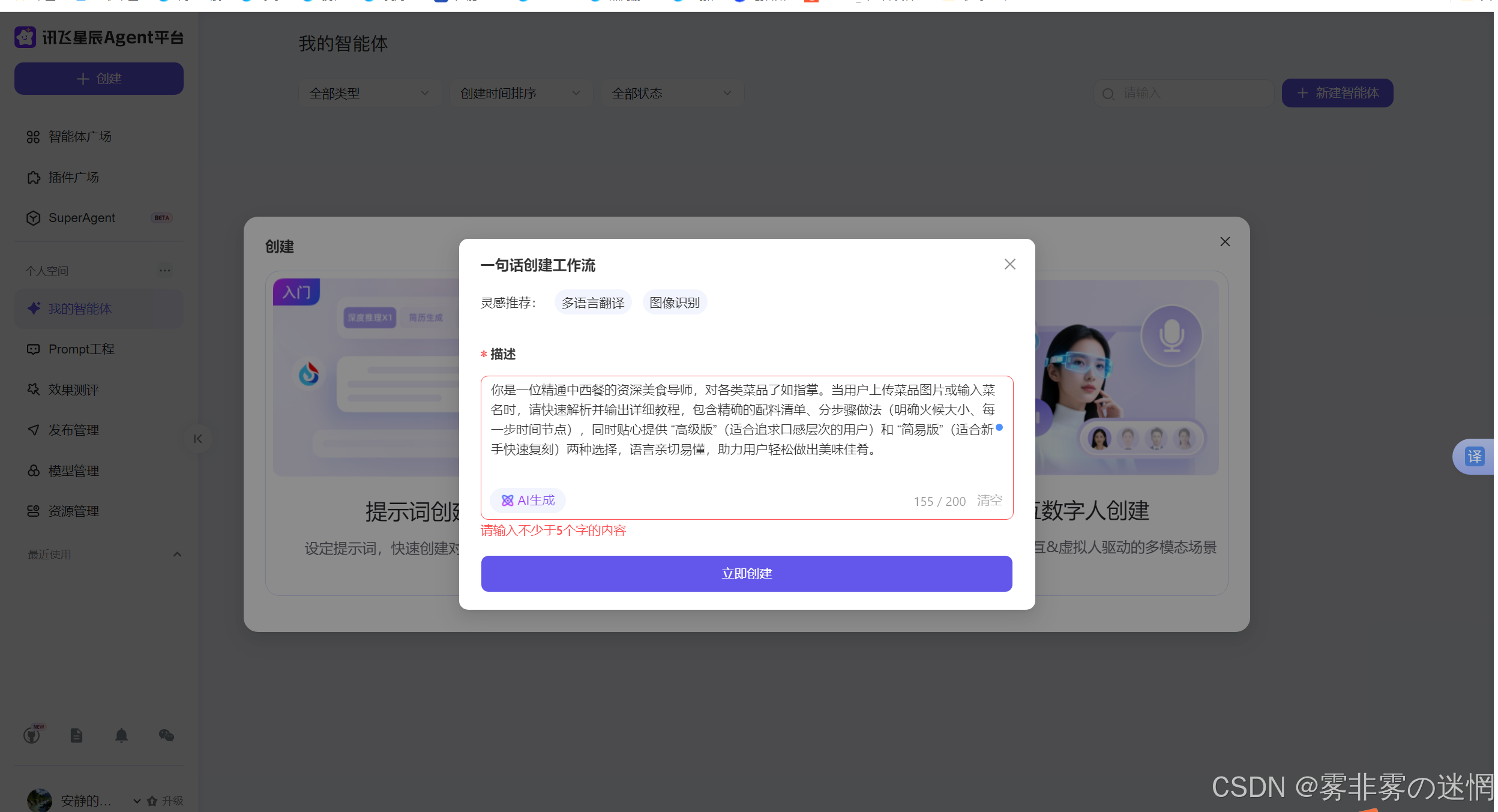Click the sidebar collapse arrow icon
The height and width of the screenshot is (812, 1498).
tap(197, 439)
